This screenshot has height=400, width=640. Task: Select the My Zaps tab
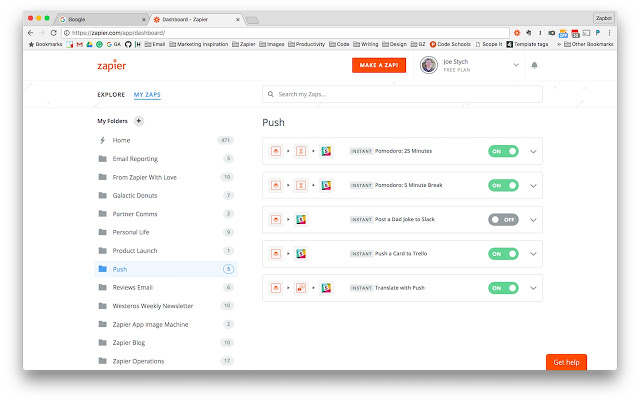pyautogui.click(x=147, y=95)
